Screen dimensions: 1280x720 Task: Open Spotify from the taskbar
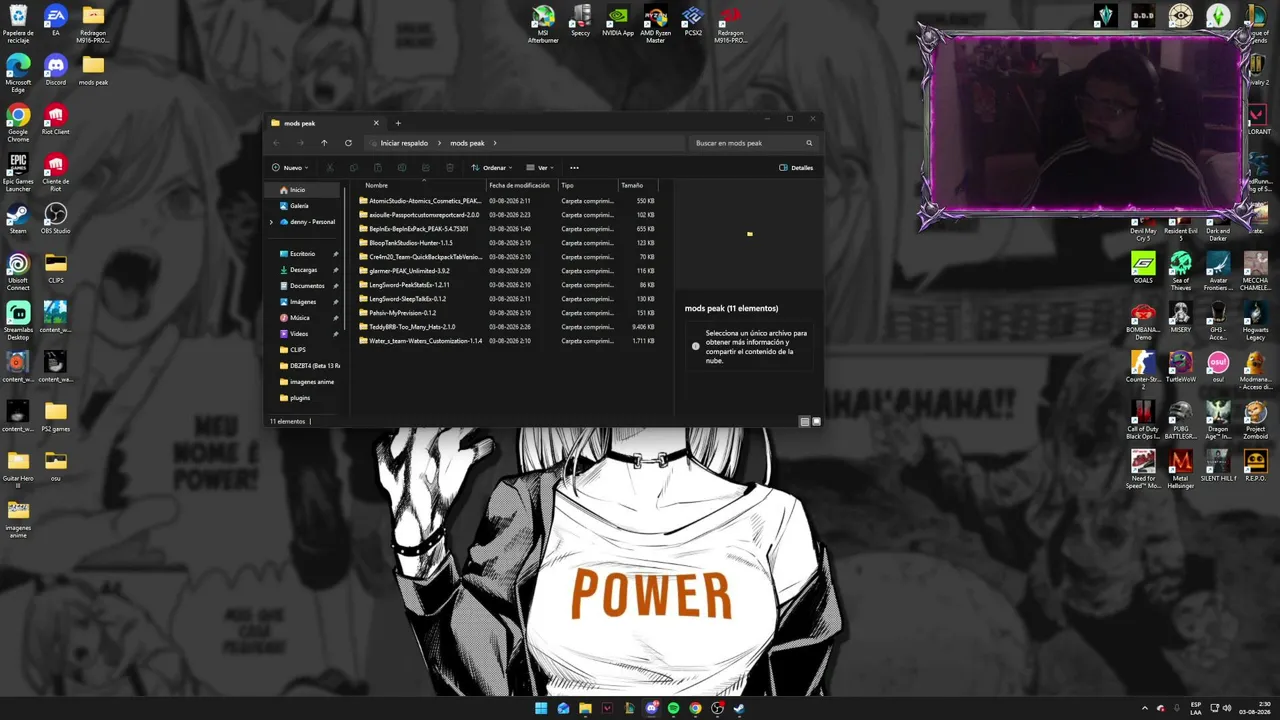pos(673,708)
